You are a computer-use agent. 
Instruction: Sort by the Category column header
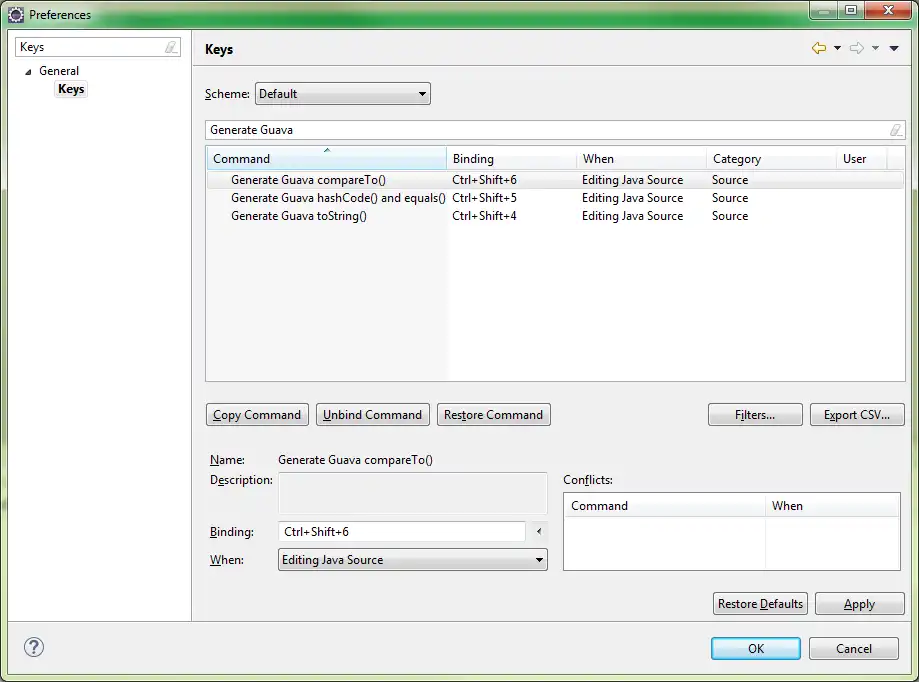[771, 159]
